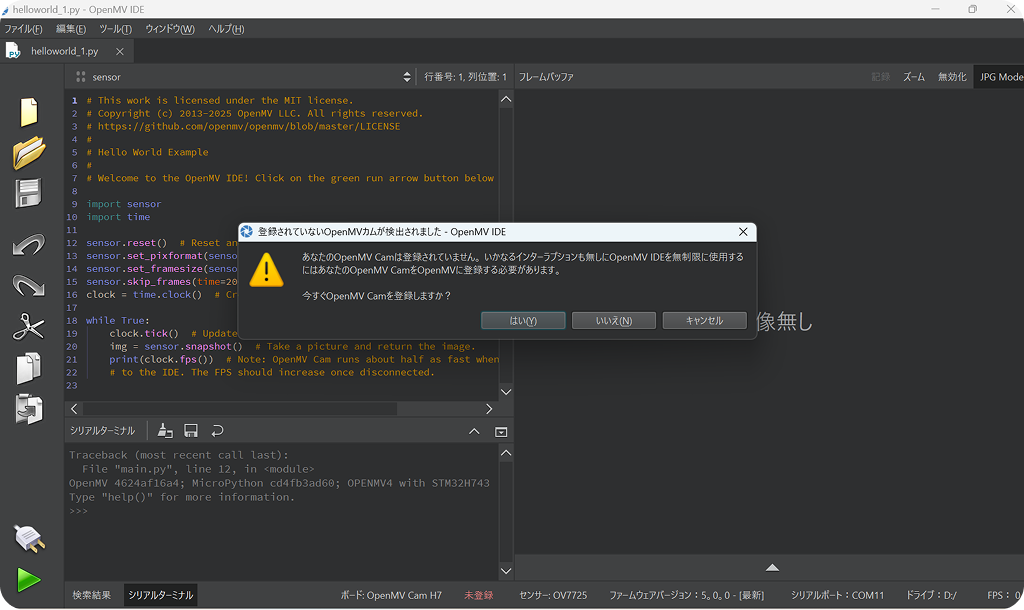The width and height of the screenshot is (1024, 610).
Task: Click the Undo arrow icon
Action: [x=29, y=245]
